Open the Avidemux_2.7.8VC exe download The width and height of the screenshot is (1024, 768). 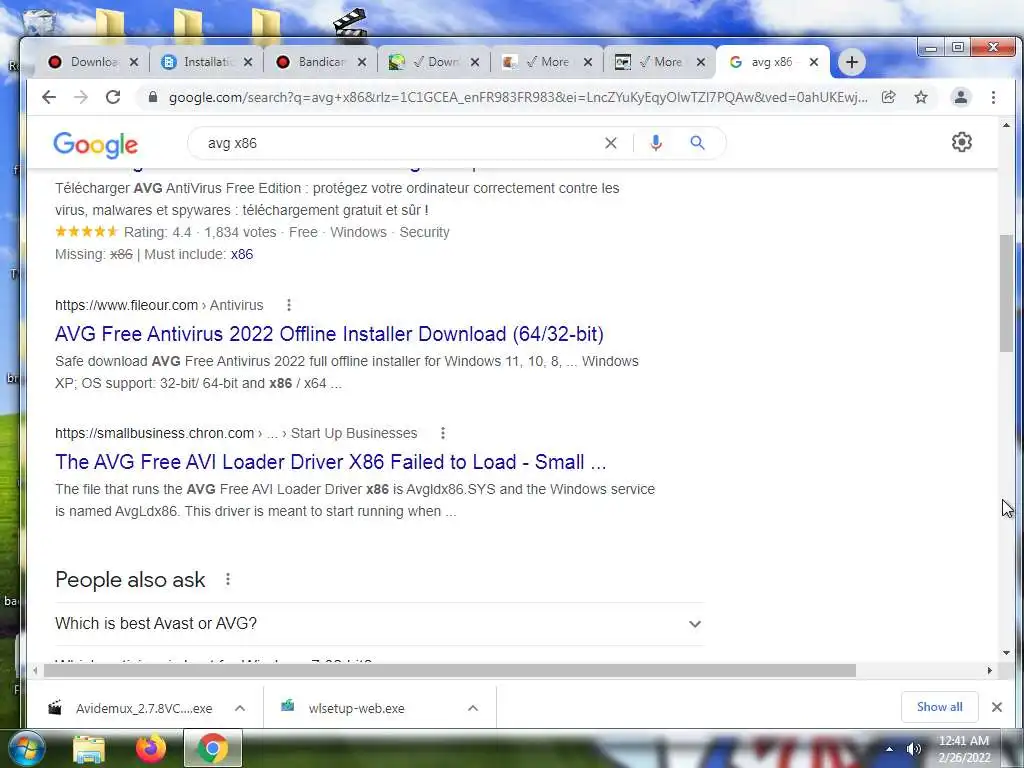coord(144,708)
